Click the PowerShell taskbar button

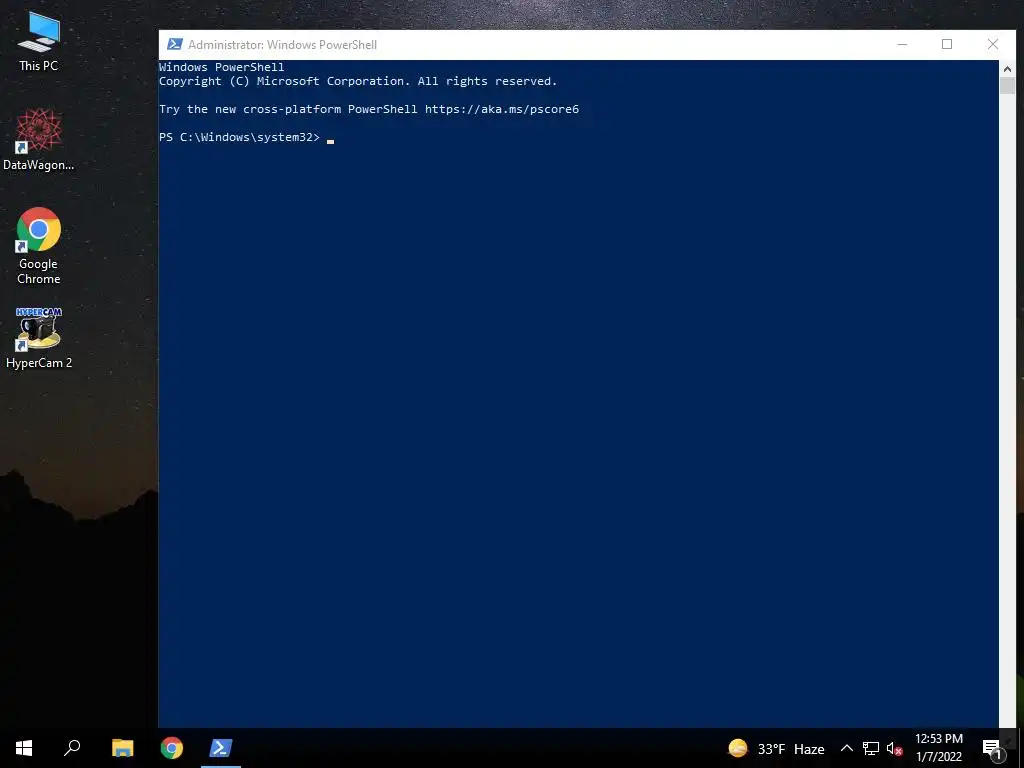coord(221,748)
